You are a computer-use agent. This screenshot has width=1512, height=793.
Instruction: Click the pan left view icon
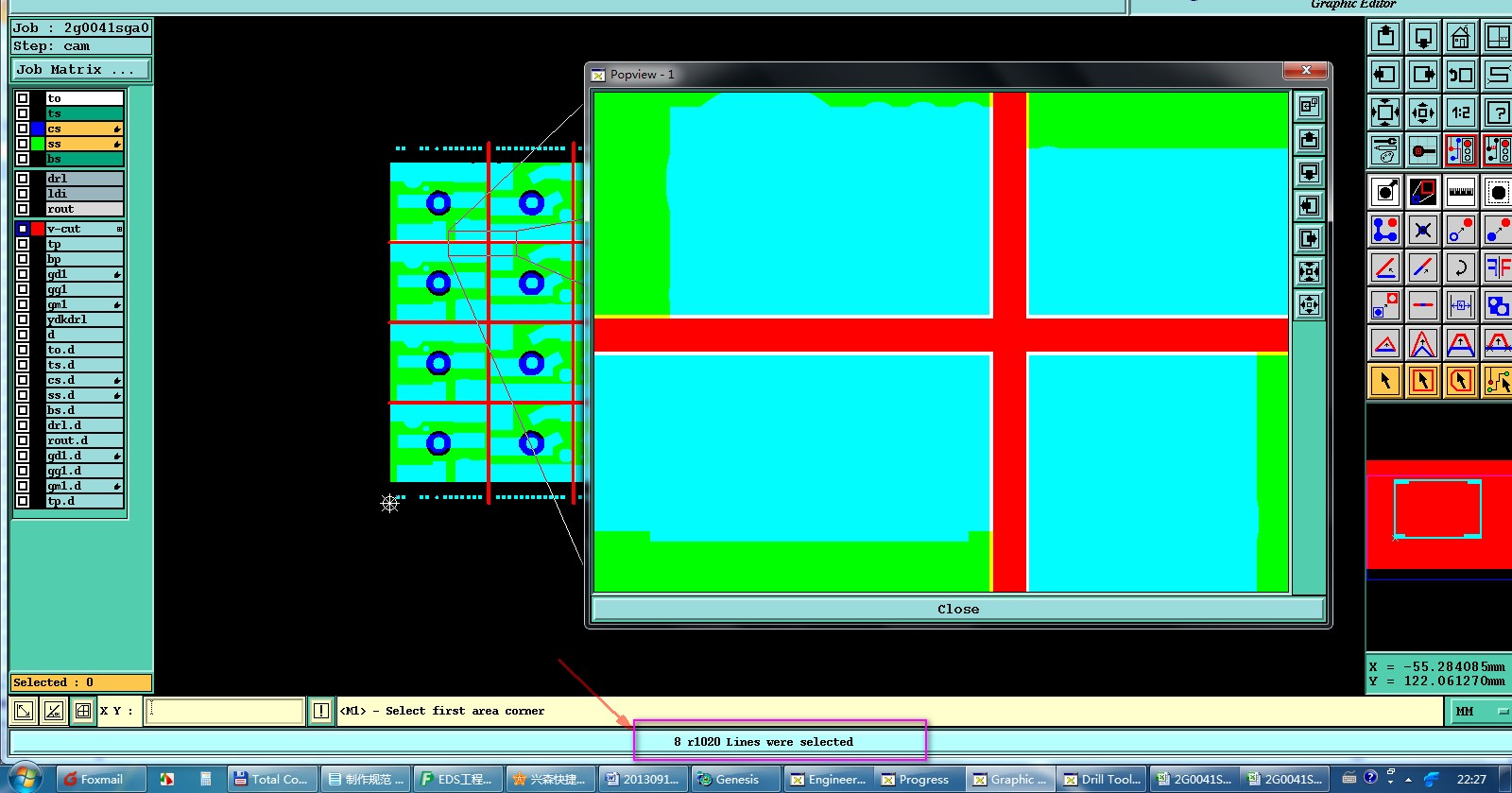click(x=1385, y=75)
